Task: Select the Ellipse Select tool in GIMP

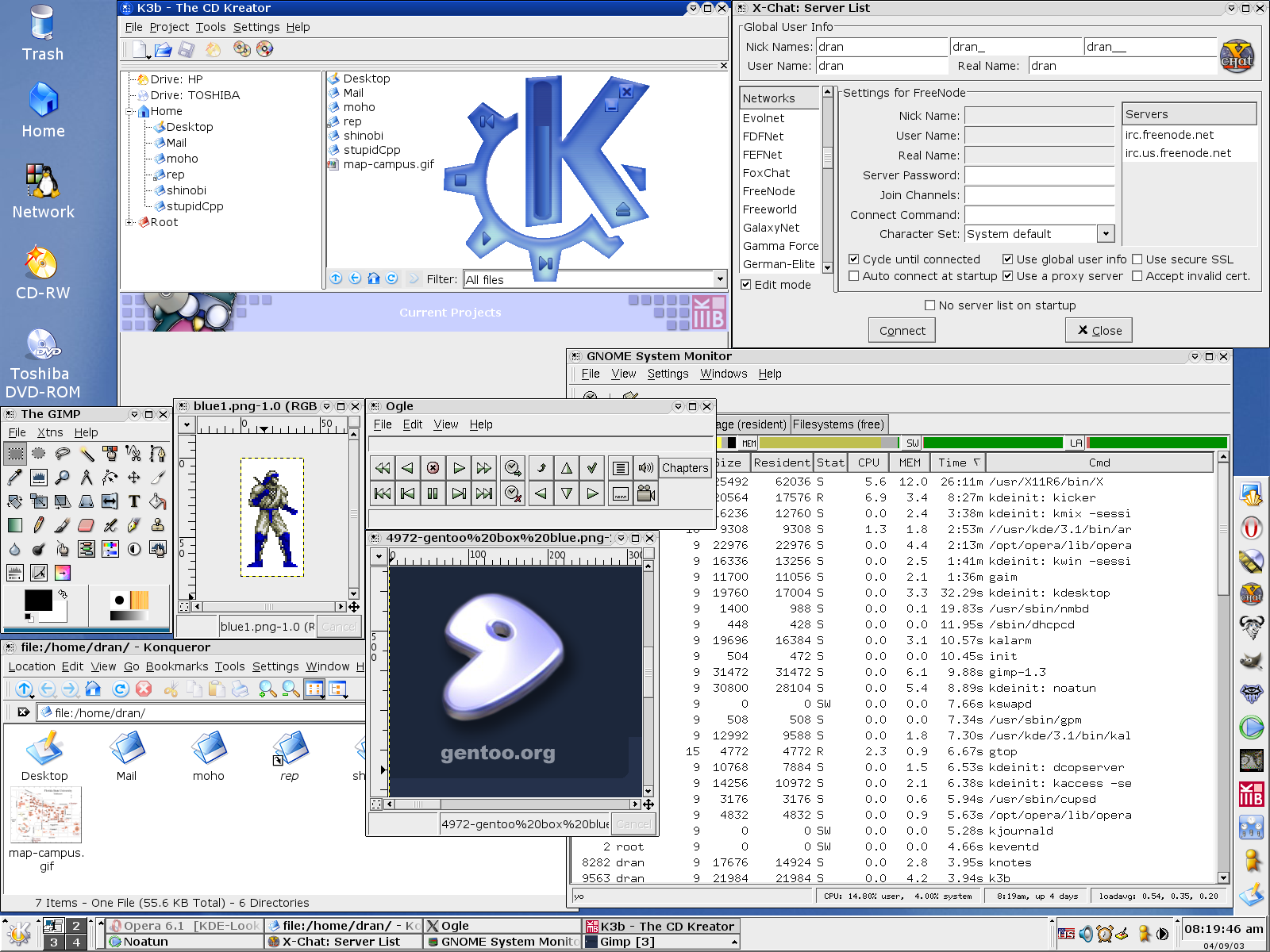Action: tap(39, 454)
